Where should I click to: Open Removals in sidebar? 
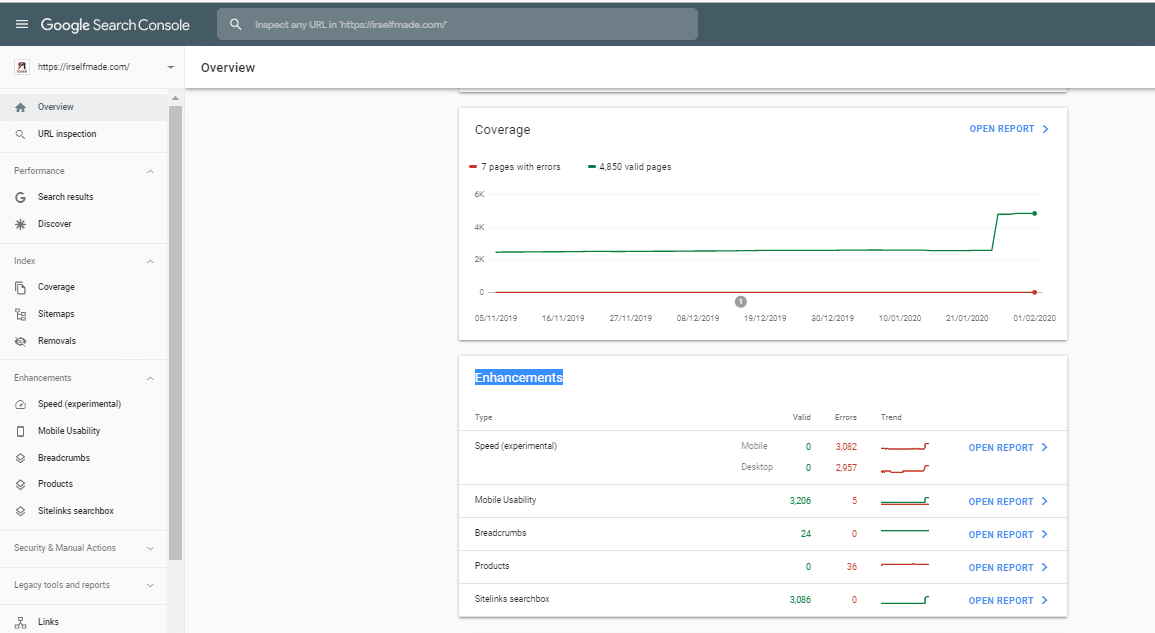(84, 341)
